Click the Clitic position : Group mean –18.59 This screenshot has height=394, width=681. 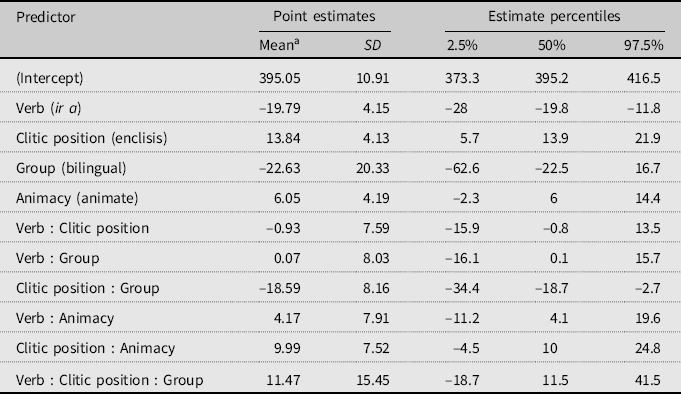point(280,288)
